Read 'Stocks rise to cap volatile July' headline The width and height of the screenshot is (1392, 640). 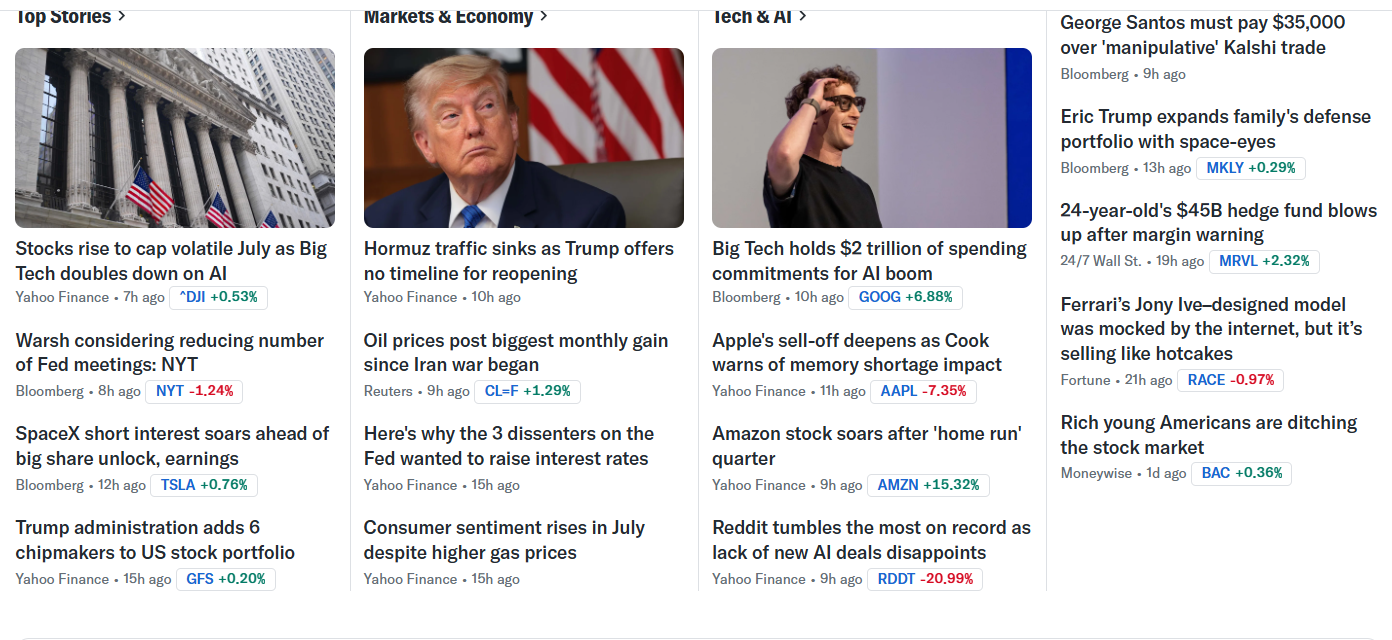pos(171,261)
